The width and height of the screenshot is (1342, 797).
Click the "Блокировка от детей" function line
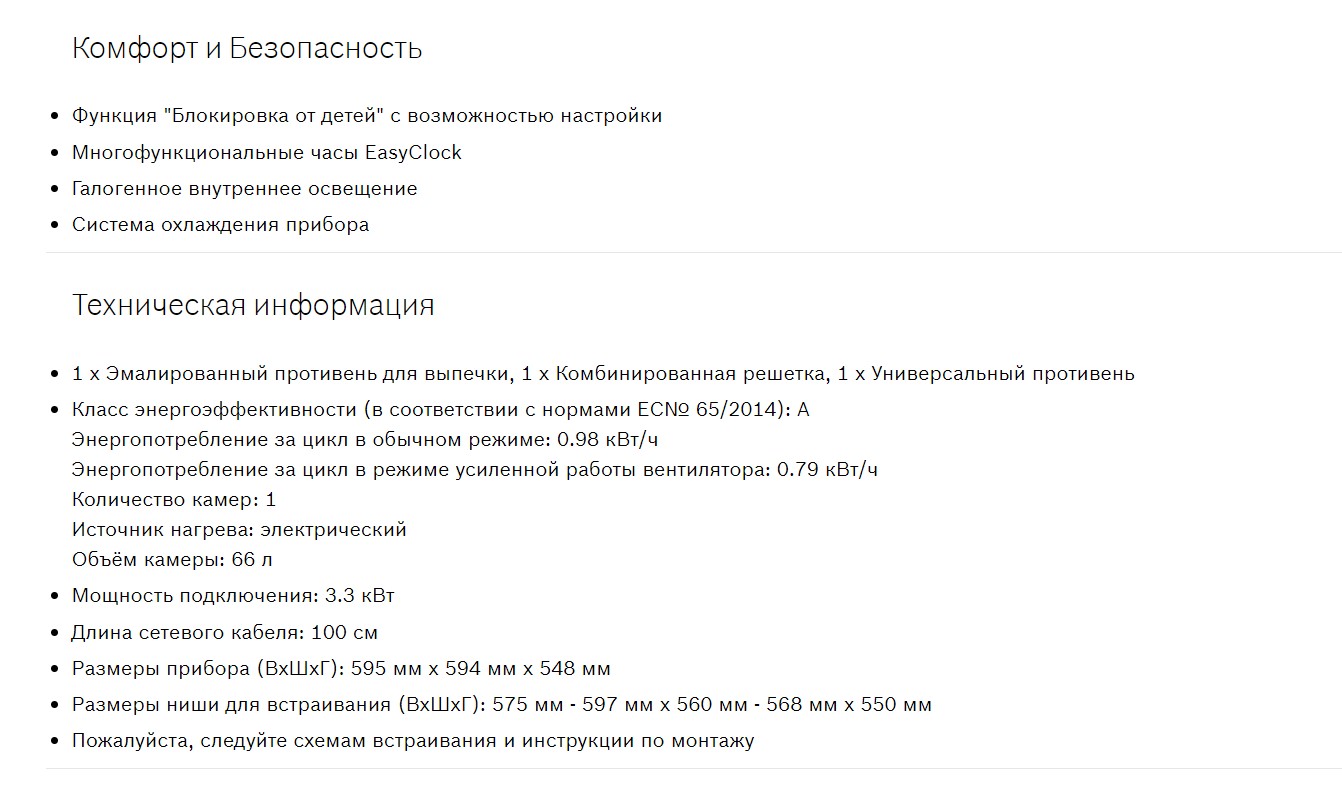pos(366,116)
